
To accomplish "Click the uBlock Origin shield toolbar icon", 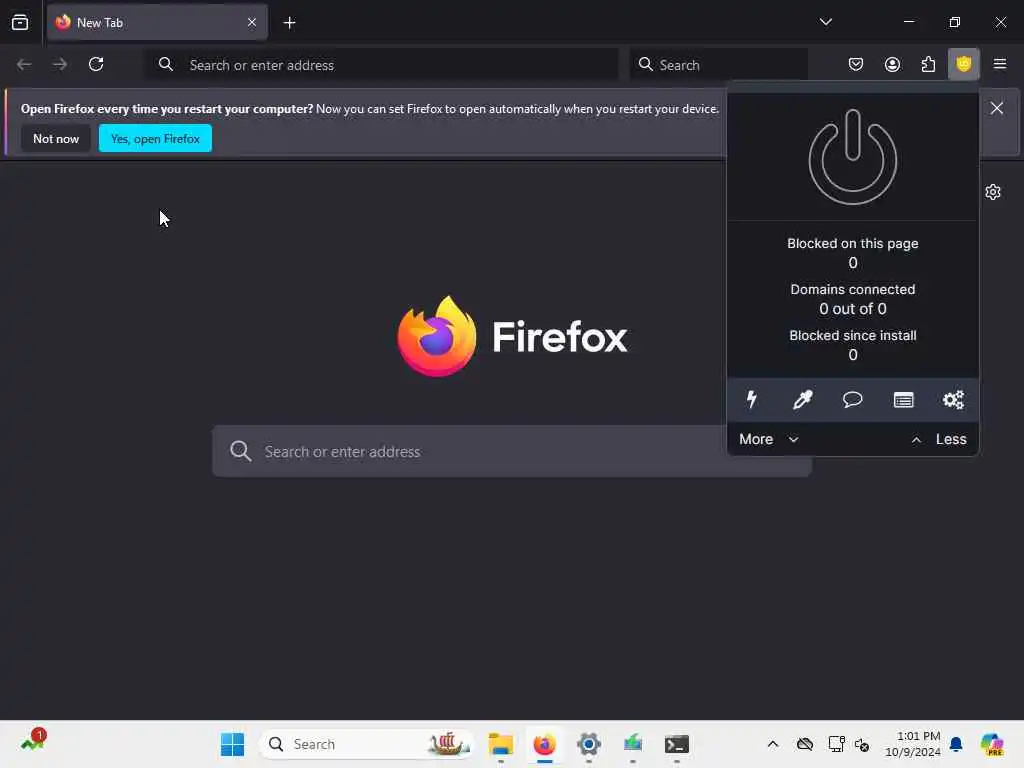I will click(x=963, y=64).
